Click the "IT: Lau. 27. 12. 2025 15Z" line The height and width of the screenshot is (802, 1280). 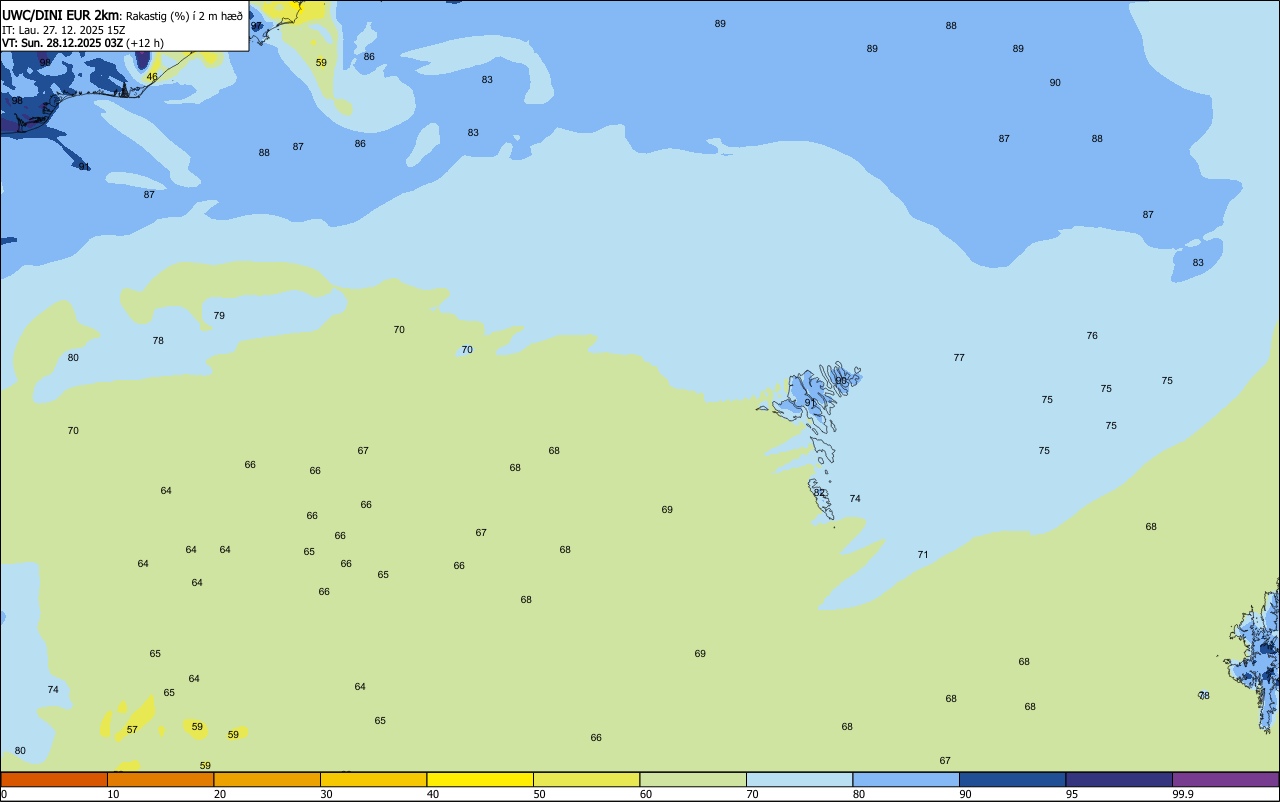(x=64, y=29)
